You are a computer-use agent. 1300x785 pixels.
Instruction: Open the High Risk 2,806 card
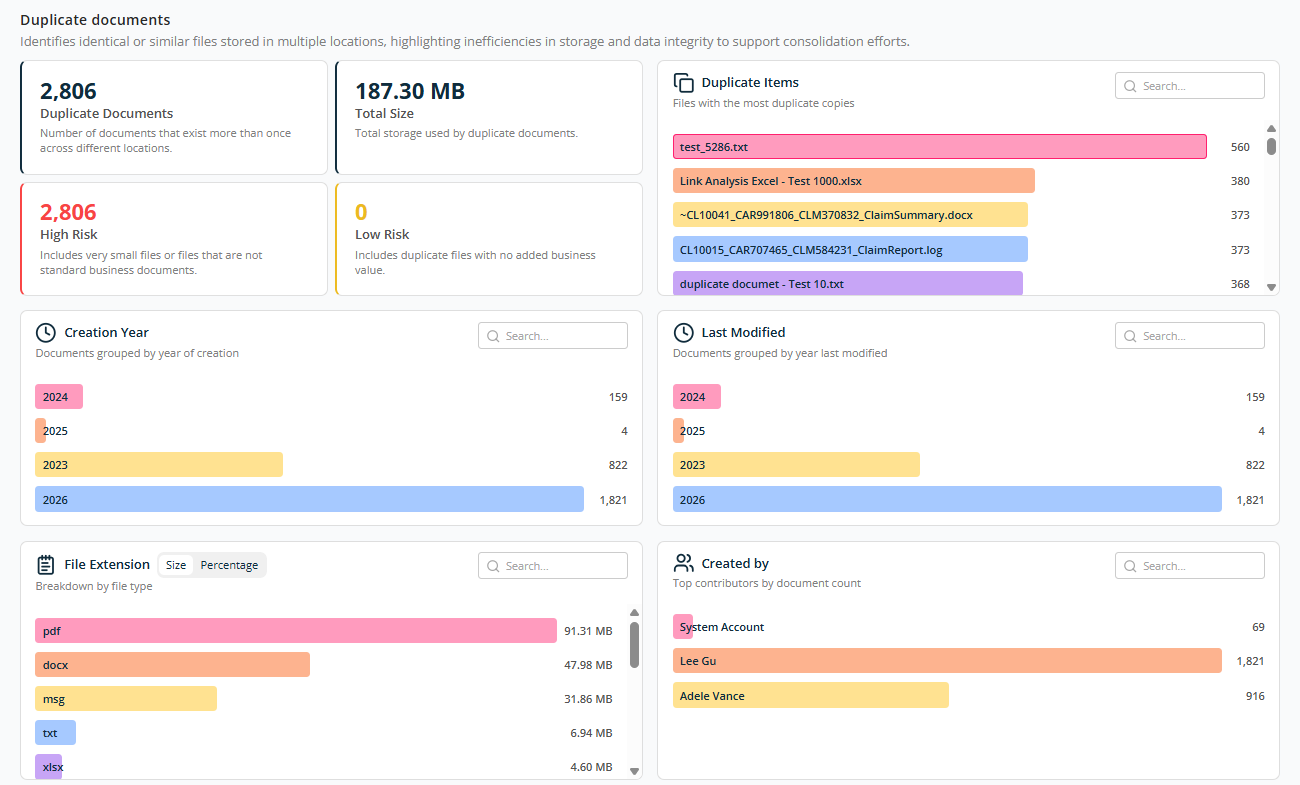(x=174, y=239)
